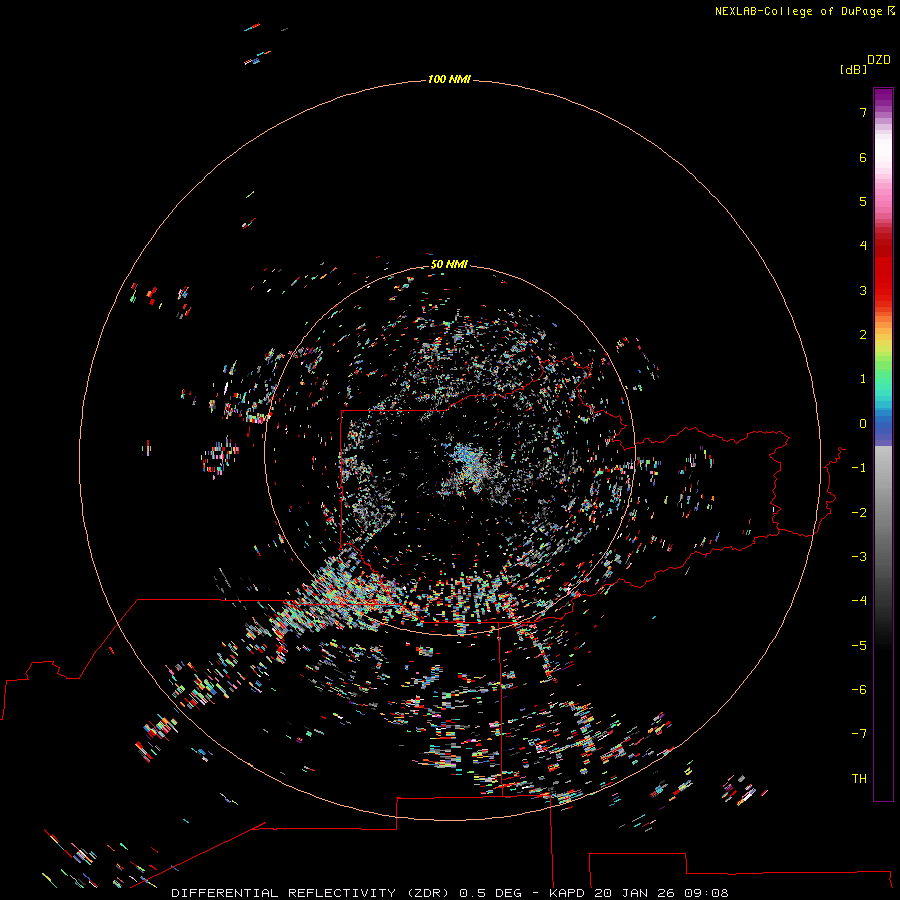Image resolution: width=900 pixels, height=900 pixels.
Task: Click the differential reflectivity product caption at bottom
Action: pos(449,893)
